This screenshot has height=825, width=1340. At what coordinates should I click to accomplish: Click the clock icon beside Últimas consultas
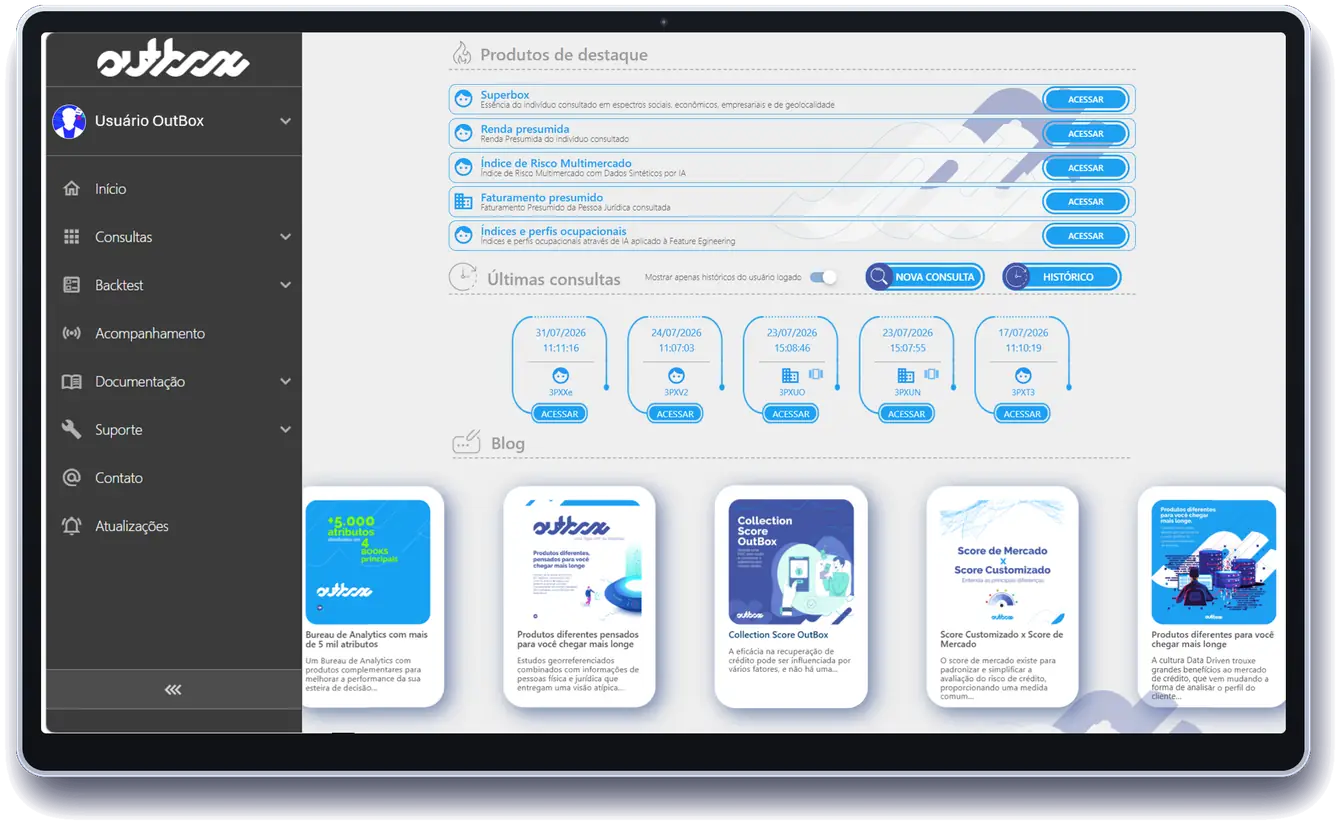pos(463,277)
